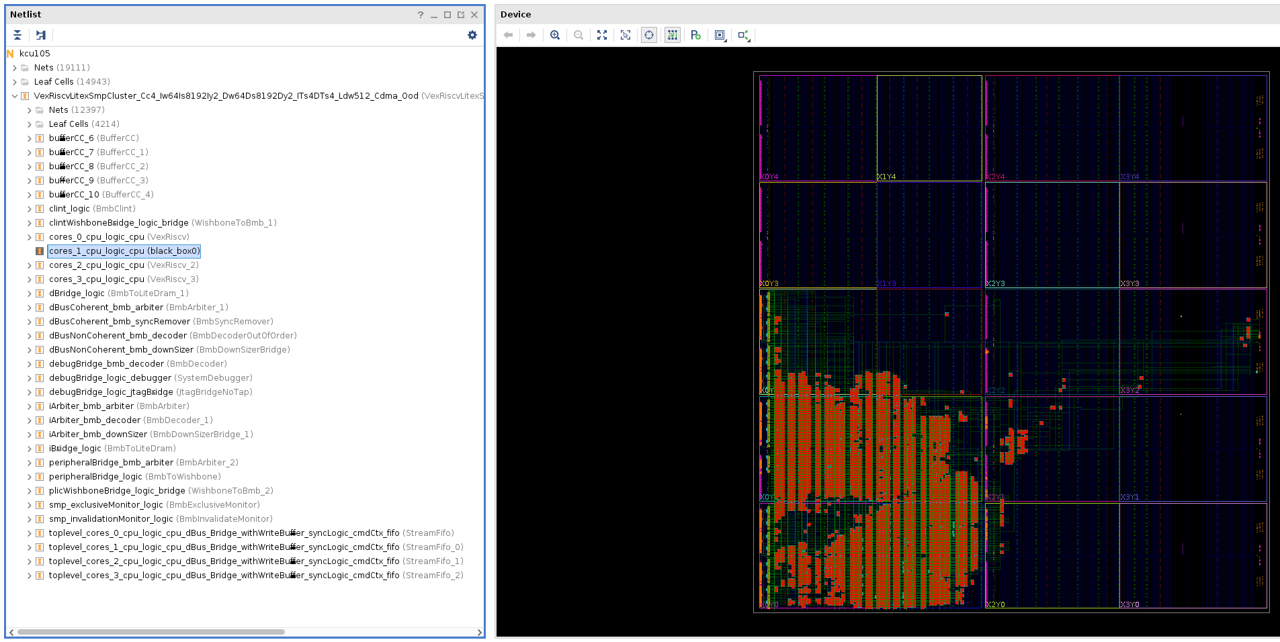Expand dBridge_logic node arrow
The width and height of the screenshot is (1280, 642).
pyautogui.click(x=29, y=293)
